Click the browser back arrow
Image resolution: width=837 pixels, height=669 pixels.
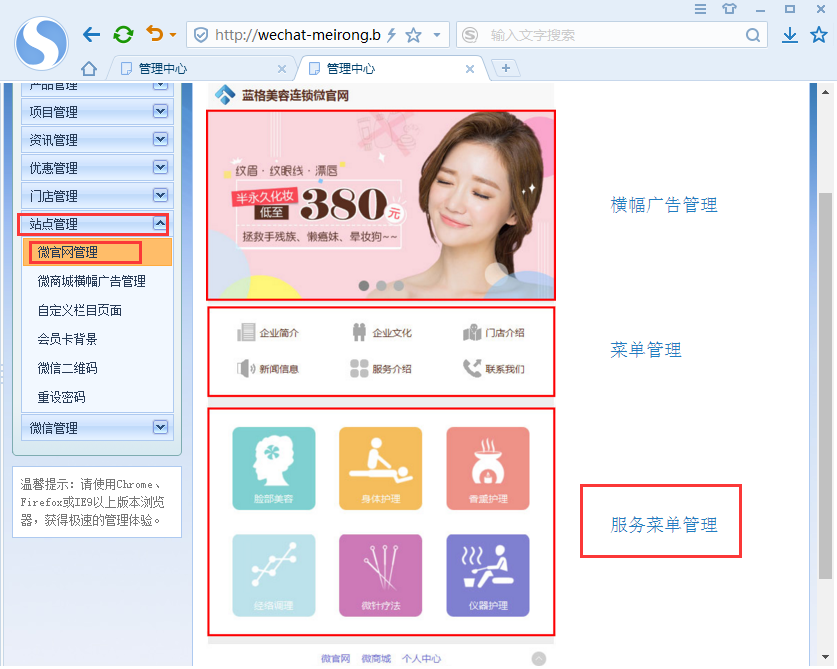pyautogui.click(x=92, y=35)
